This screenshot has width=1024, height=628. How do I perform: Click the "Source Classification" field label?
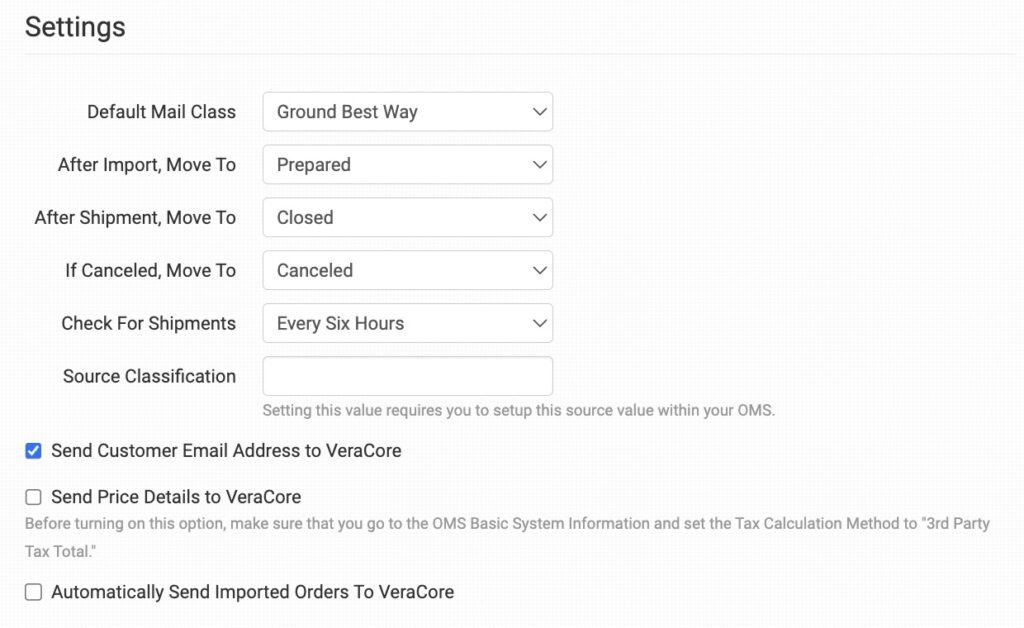[x=149, y=377]
